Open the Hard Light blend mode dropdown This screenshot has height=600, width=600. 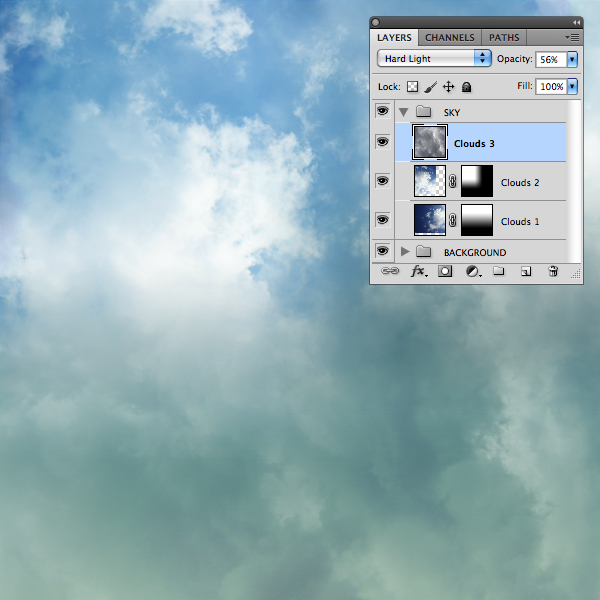click(434, 59)
